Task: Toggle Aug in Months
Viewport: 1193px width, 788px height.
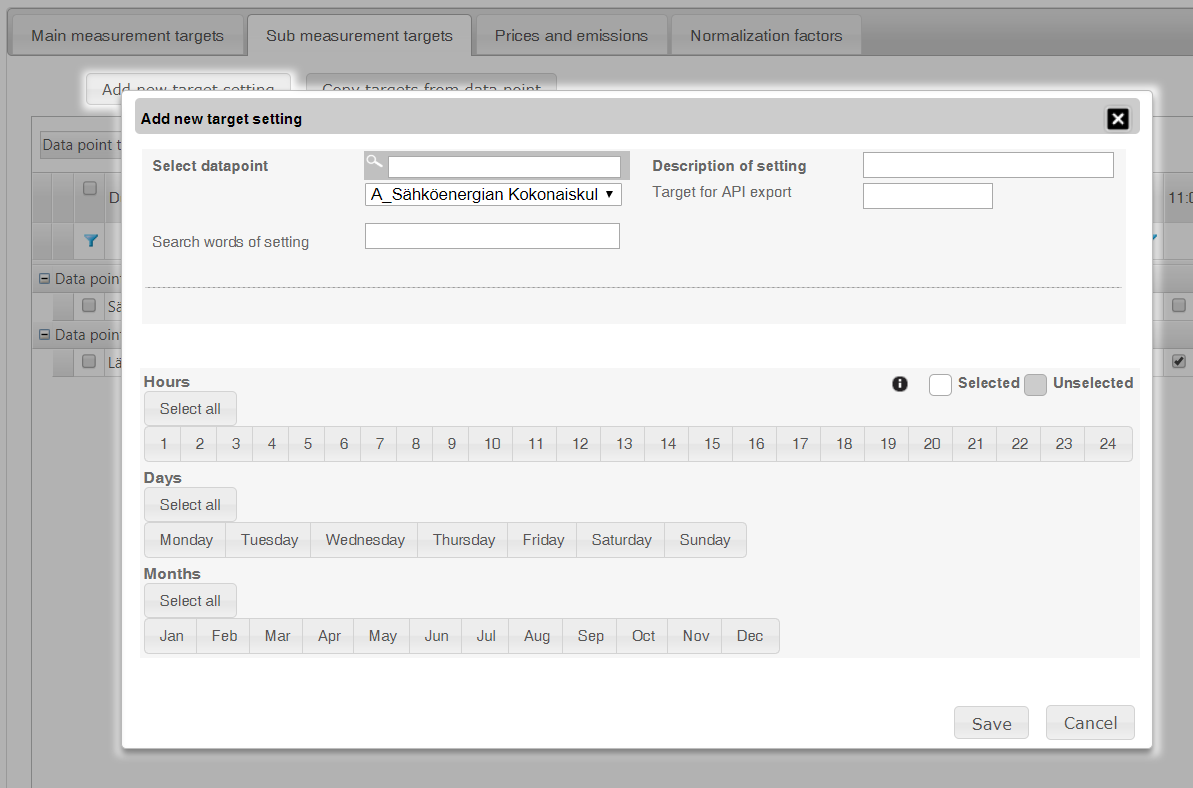Action: (x=536, y=636)
